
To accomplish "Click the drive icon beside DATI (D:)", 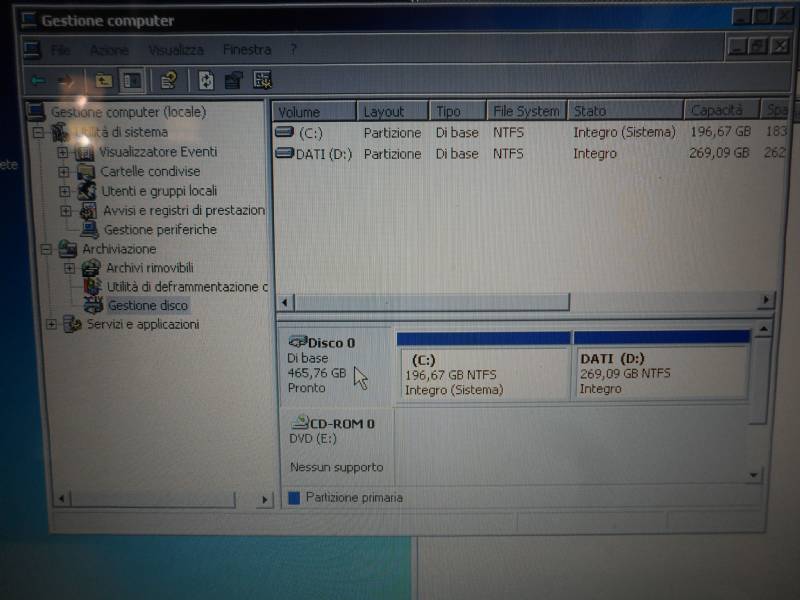I will click(285, 153).
